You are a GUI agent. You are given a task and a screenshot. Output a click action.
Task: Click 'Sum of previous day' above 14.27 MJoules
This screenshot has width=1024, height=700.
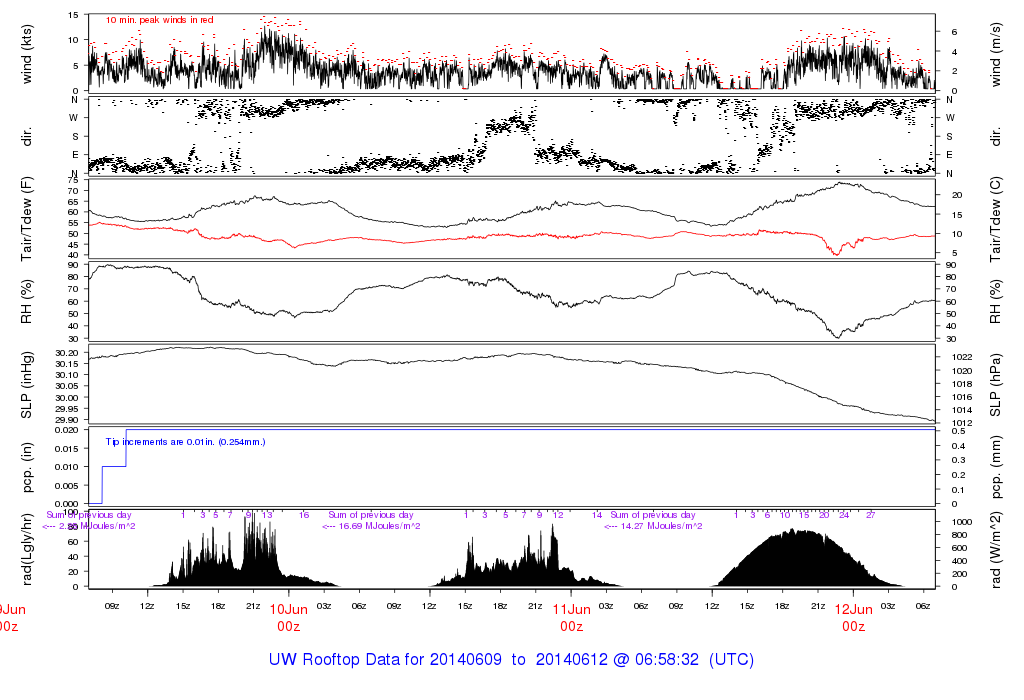pos(652,515)
